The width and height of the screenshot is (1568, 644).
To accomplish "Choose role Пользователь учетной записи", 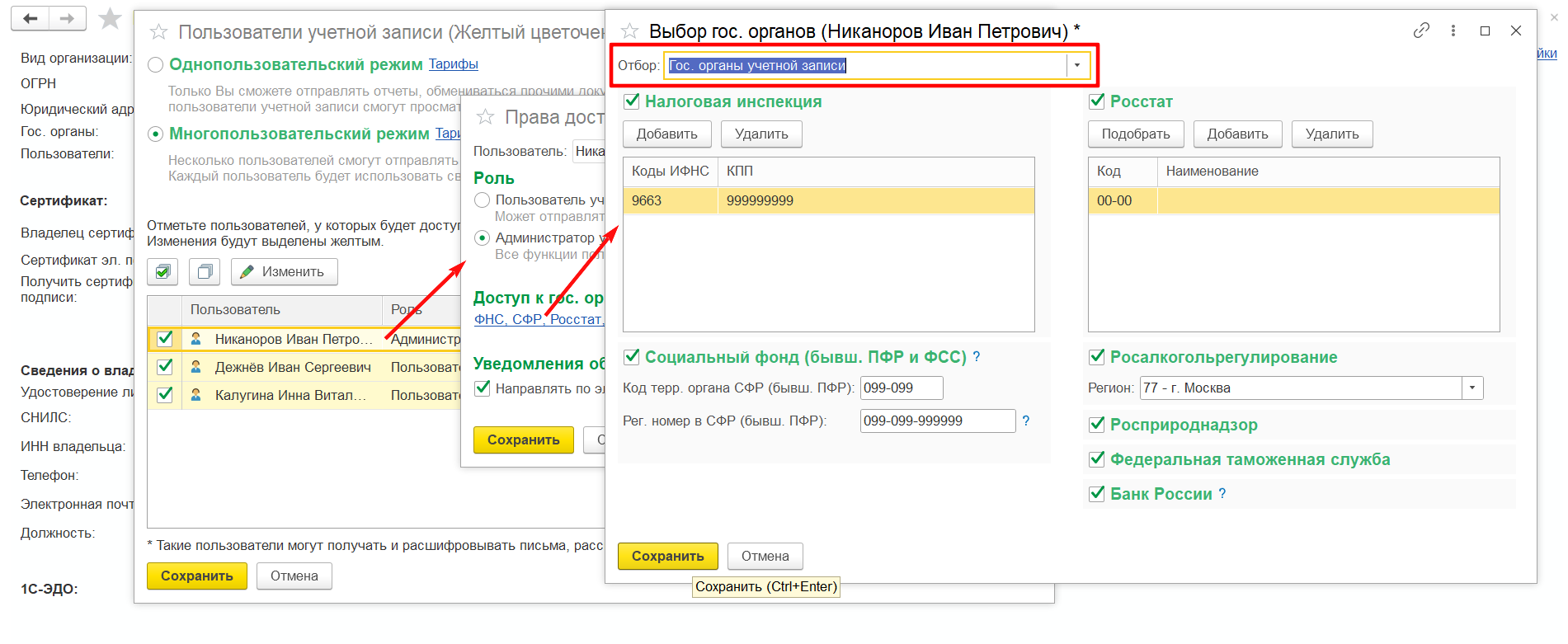I will pos(483,200).
